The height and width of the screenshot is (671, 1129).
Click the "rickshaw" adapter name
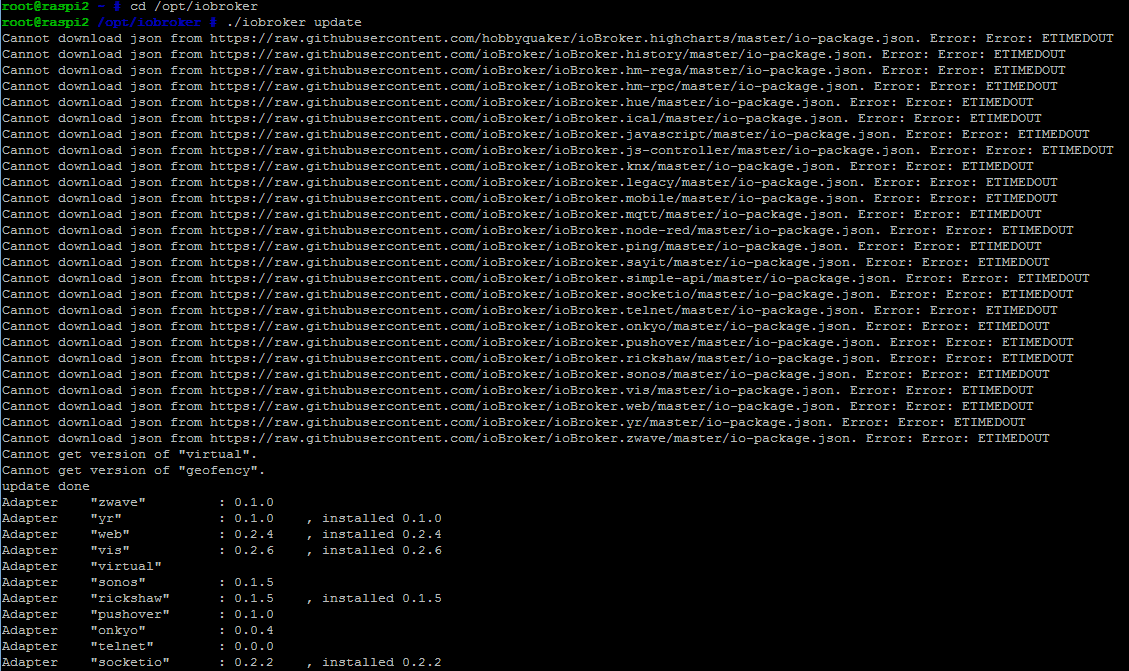coord(130,598)
